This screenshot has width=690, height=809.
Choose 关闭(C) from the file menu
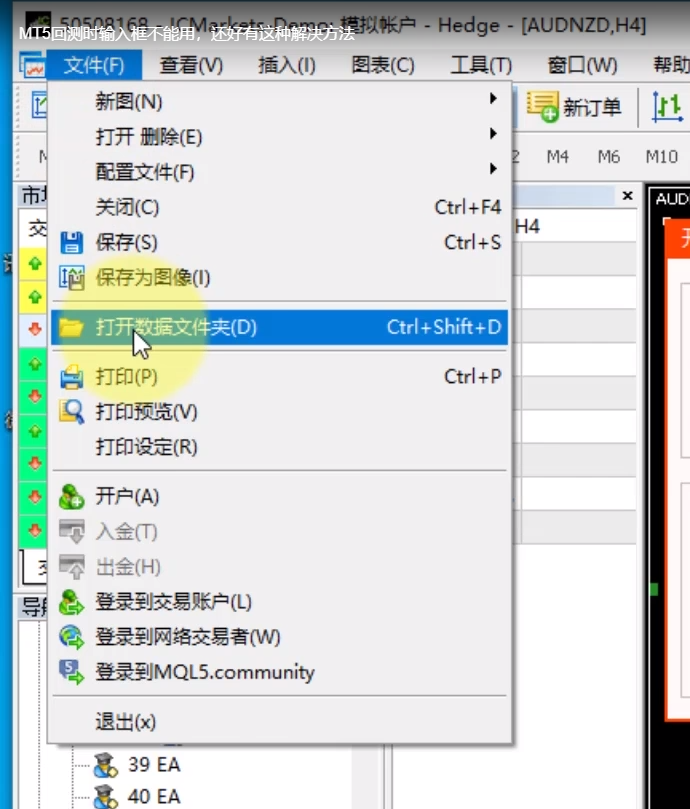click(x=279, y=207)
